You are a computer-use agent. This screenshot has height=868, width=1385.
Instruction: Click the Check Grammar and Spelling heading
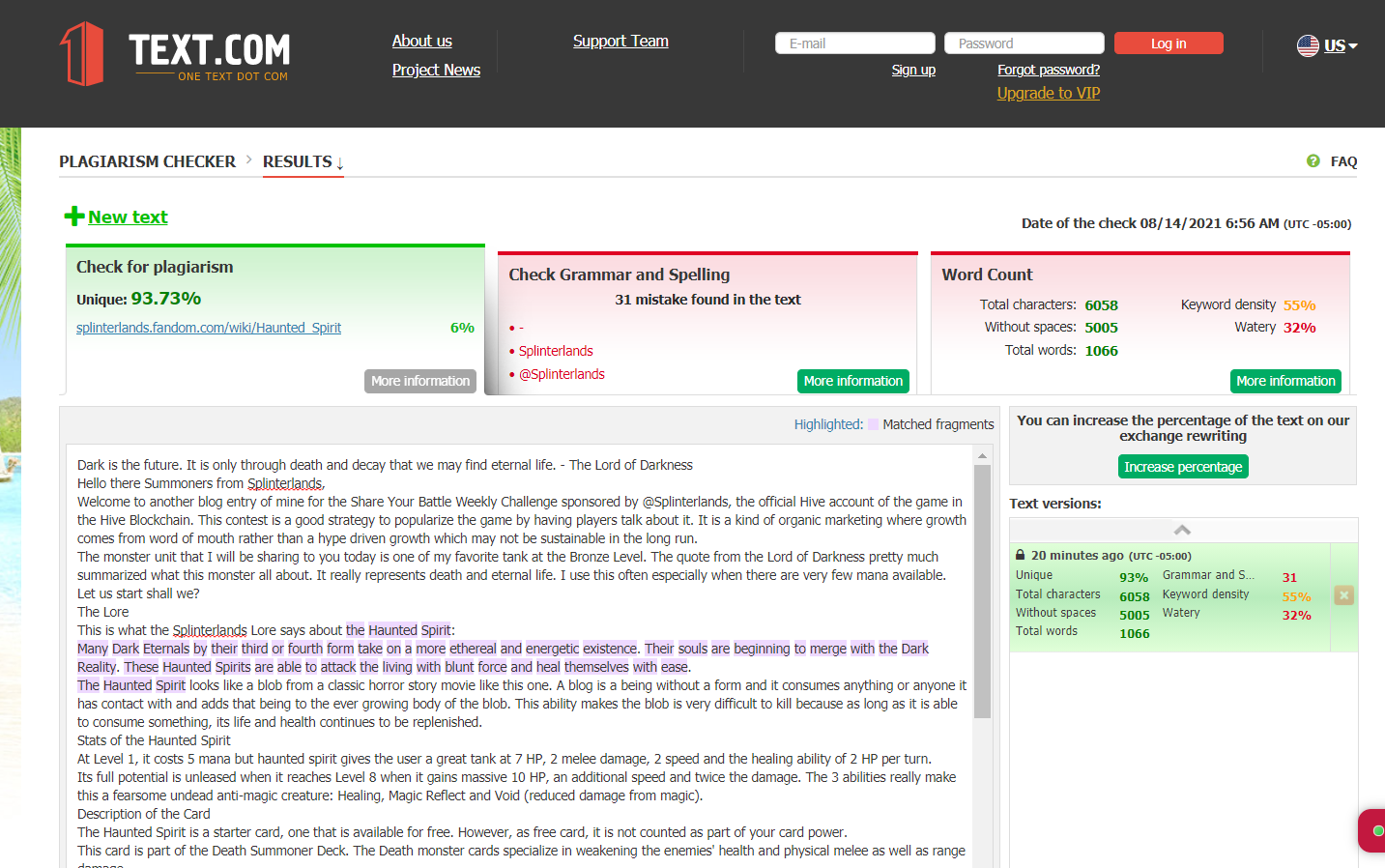620,275
